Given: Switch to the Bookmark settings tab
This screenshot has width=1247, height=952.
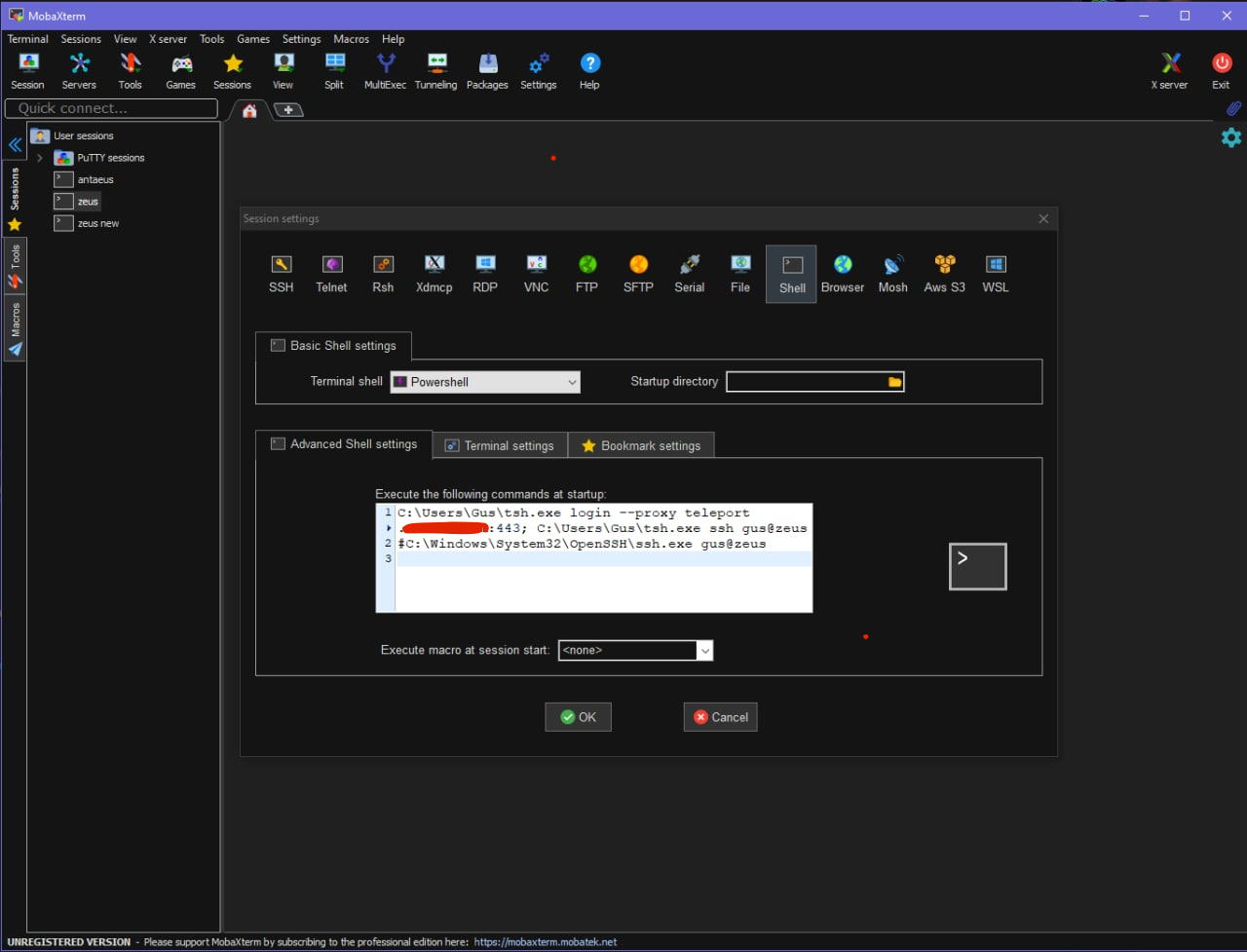Looking at the screenshot, I should 641,445.
